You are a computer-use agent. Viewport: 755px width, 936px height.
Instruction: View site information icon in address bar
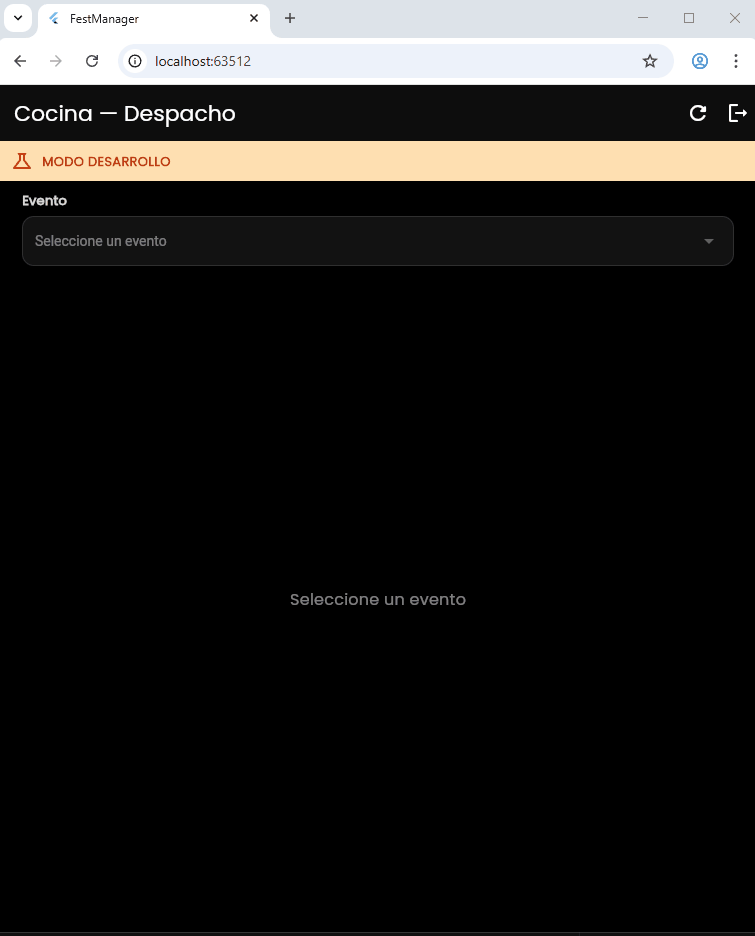[x=135, y=61]
